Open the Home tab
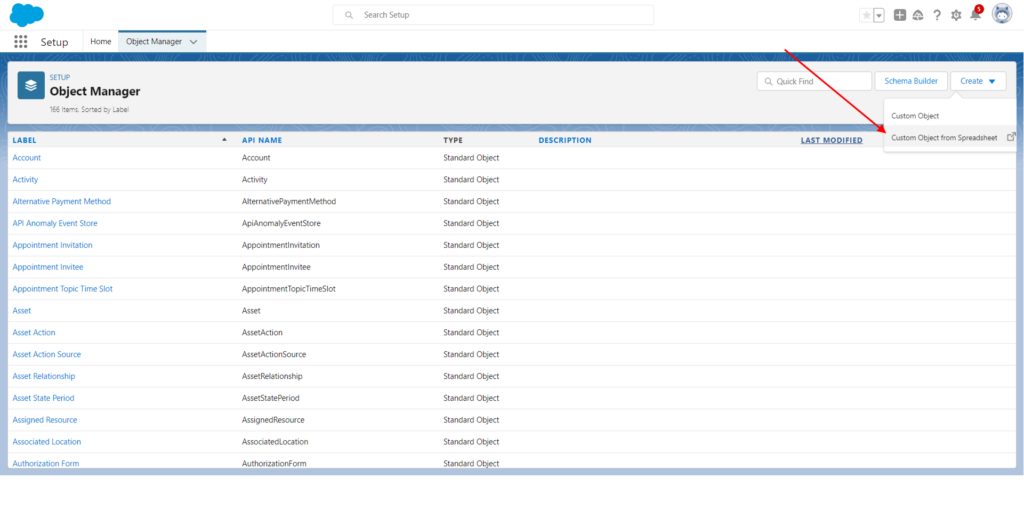Screen dimensions: 1024x527 click(101, 41)
